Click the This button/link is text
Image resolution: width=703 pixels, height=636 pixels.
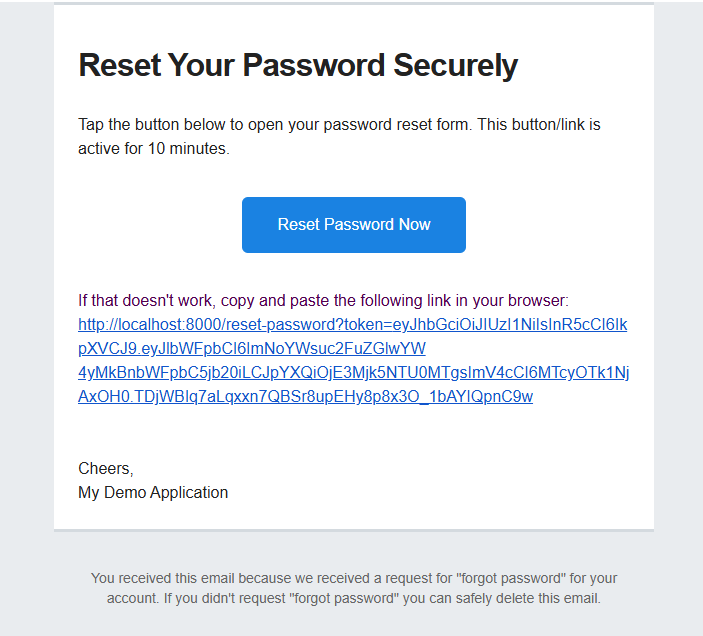pos(539,125)
